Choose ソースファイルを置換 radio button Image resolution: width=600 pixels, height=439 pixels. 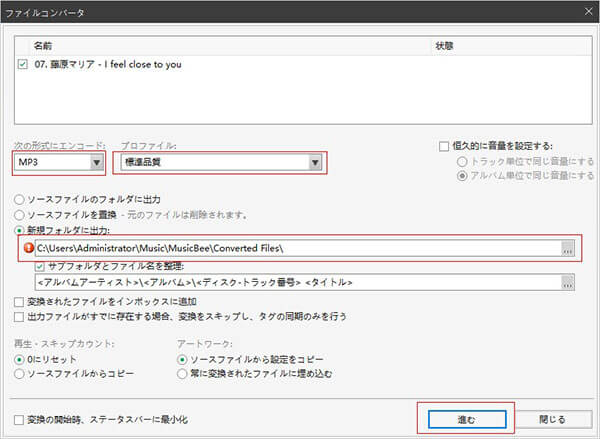tap(19, 215)
